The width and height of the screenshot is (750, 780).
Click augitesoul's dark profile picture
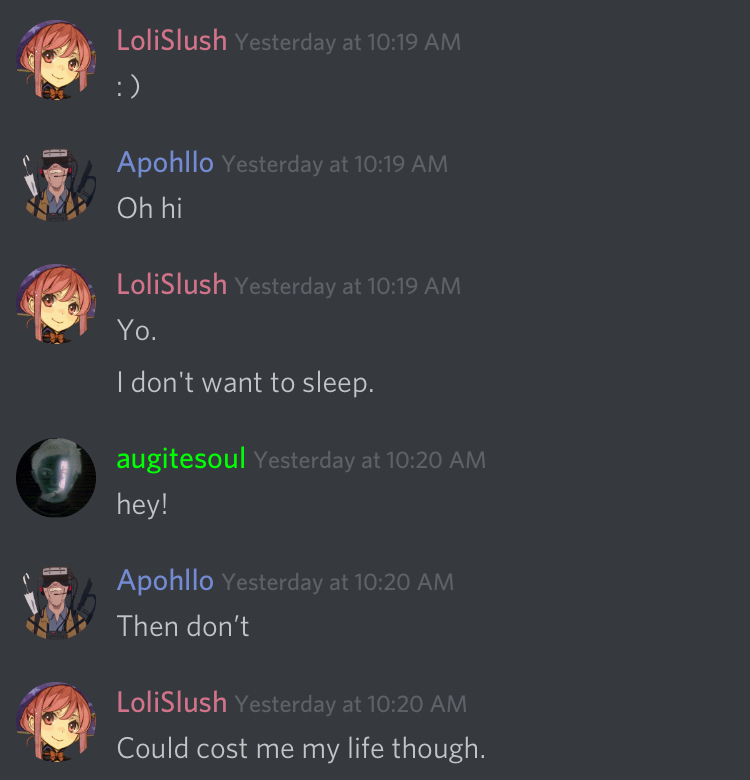pos(56,478)
